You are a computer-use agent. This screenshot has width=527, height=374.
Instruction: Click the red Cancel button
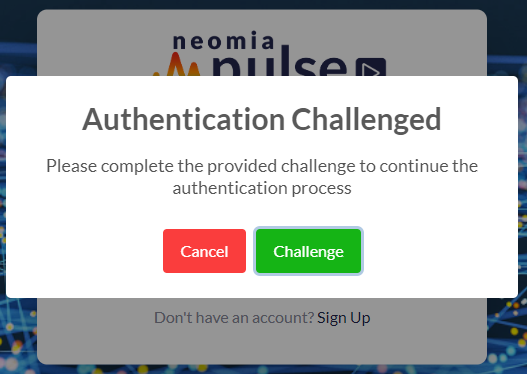204,251
